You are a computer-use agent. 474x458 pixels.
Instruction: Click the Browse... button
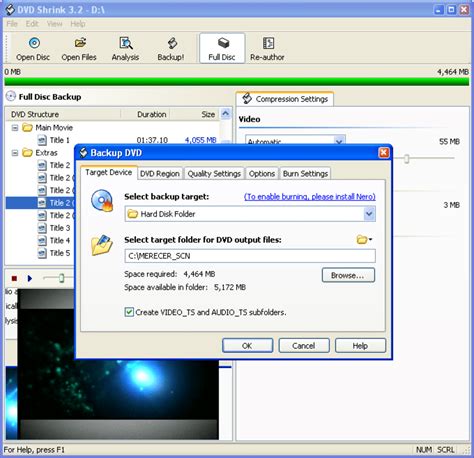pyautogui.click(x=348, y=275)
